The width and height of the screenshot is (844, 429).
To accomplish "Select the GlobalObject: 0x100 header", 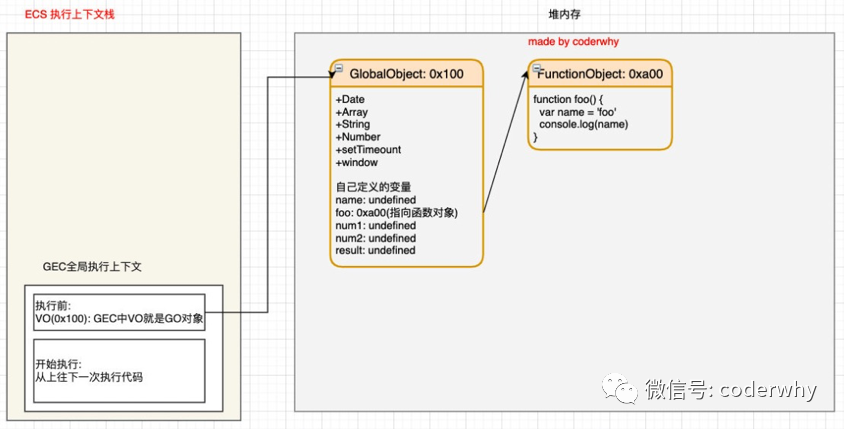I will point(406,74).
